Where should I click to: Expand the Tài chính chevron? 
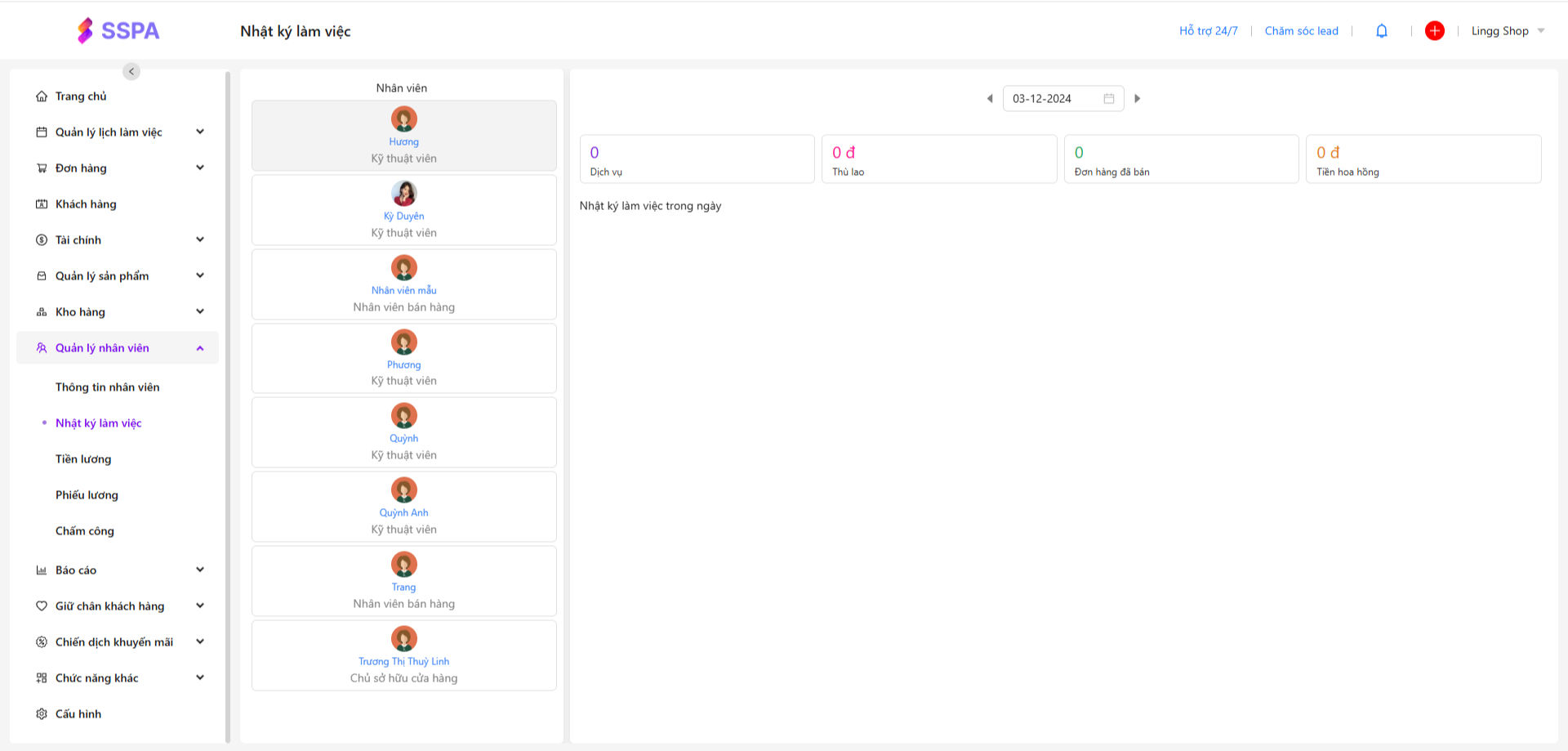pyautogui.click(x=200, y=240)
